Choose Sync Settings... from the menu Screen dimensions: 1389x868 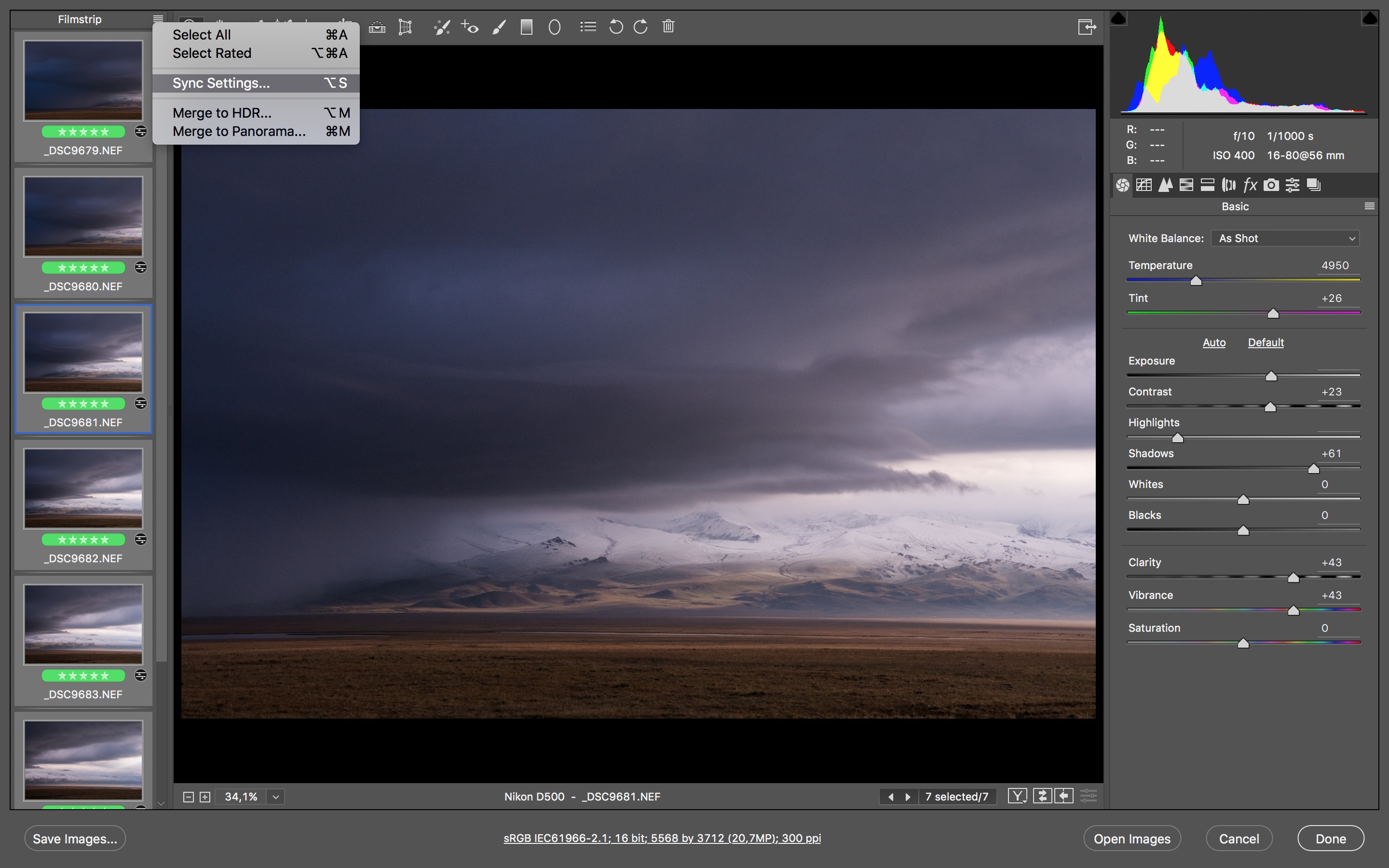pos(221,83)
